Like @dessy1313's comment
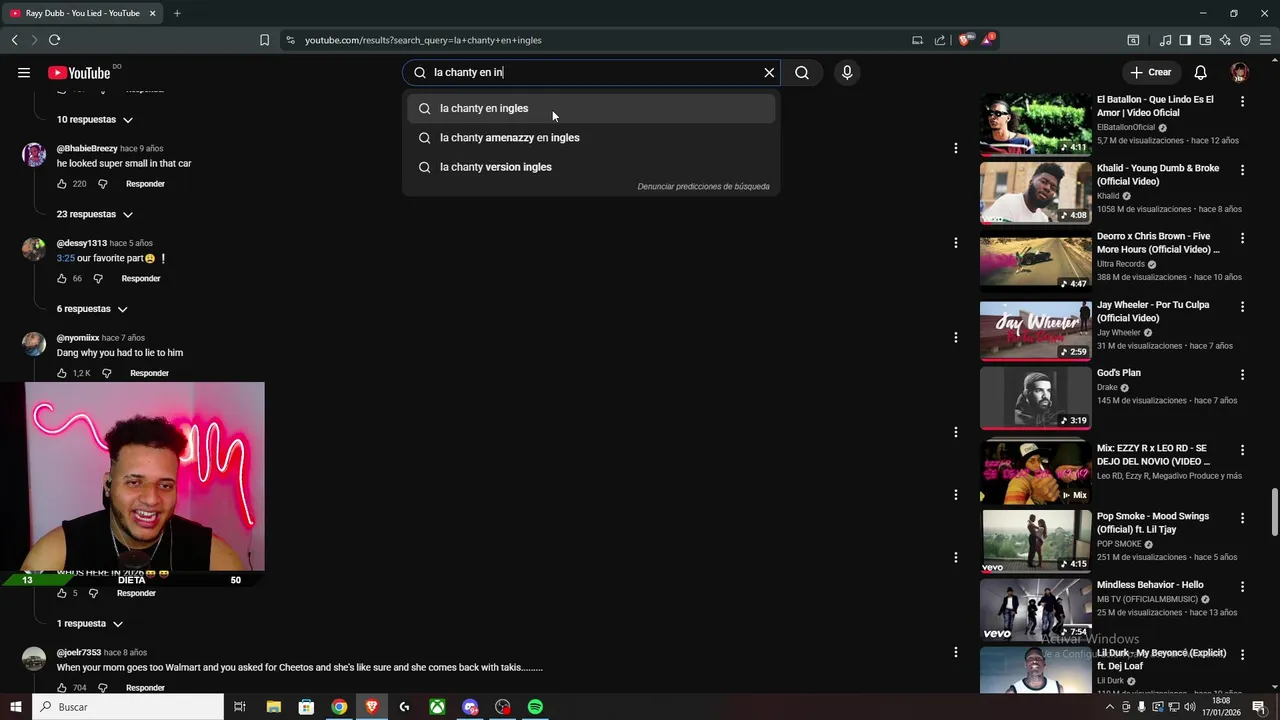This screenshot has width=1280, height=720. (62, 278)
